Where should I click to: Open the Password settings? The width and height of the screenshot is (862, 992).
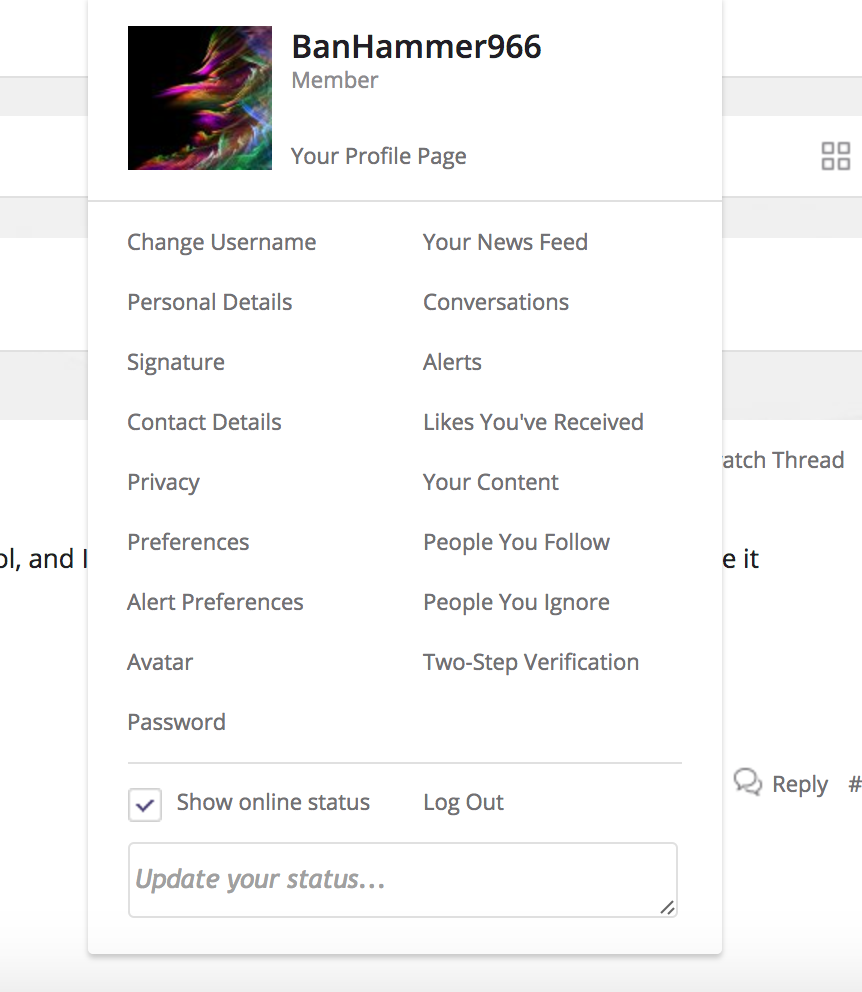point(176,722)
